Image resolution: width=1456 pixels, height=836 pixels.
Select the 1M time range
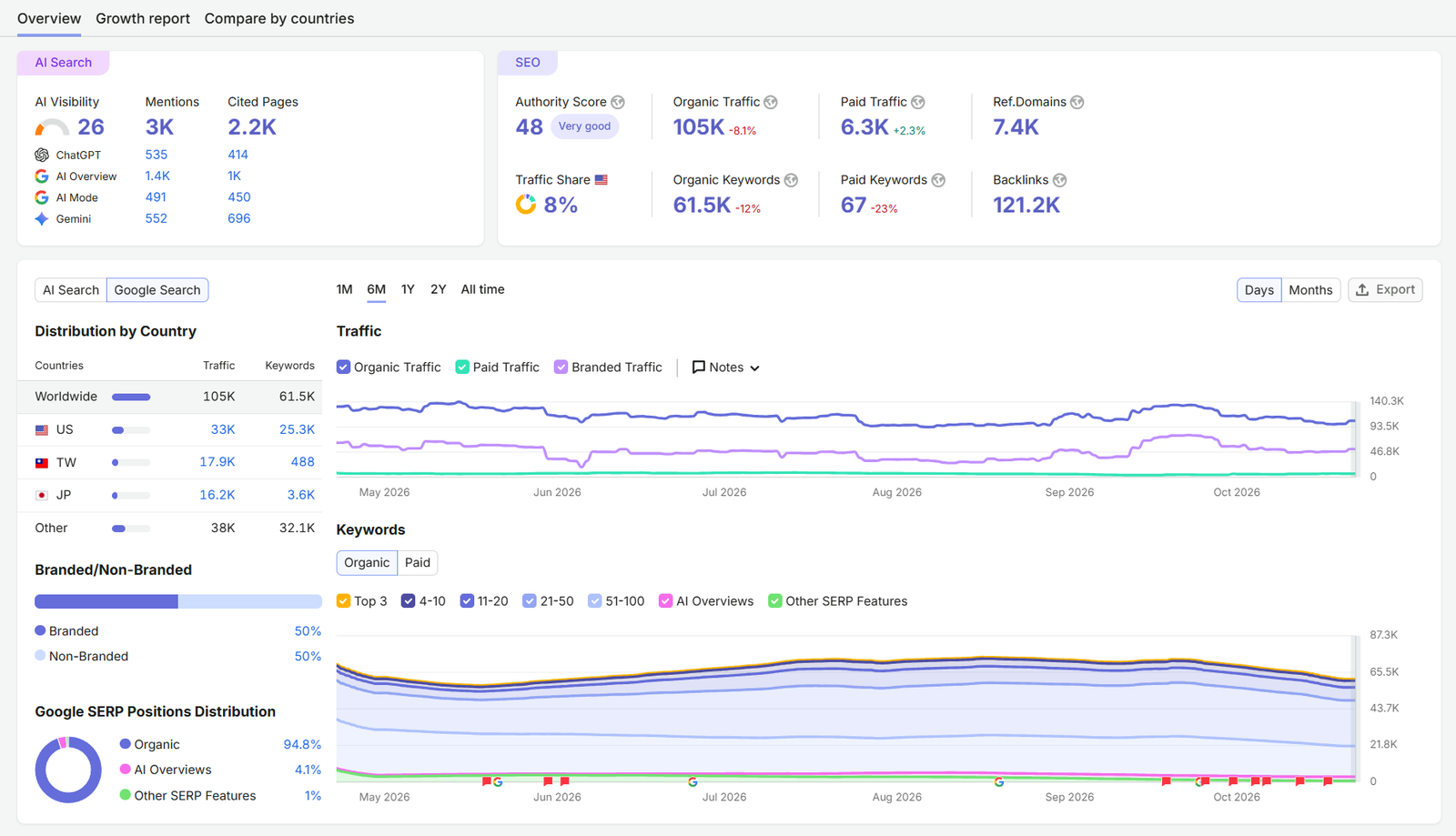(x=344, y=289)
